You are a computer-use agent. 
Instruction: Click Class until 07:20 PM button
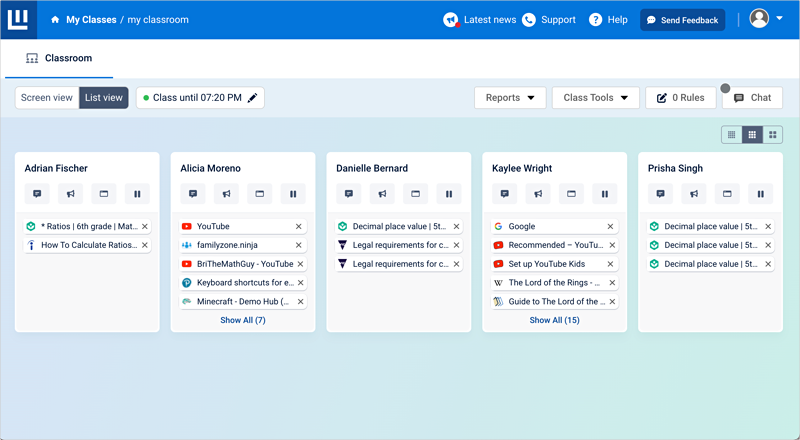[200, 97]
